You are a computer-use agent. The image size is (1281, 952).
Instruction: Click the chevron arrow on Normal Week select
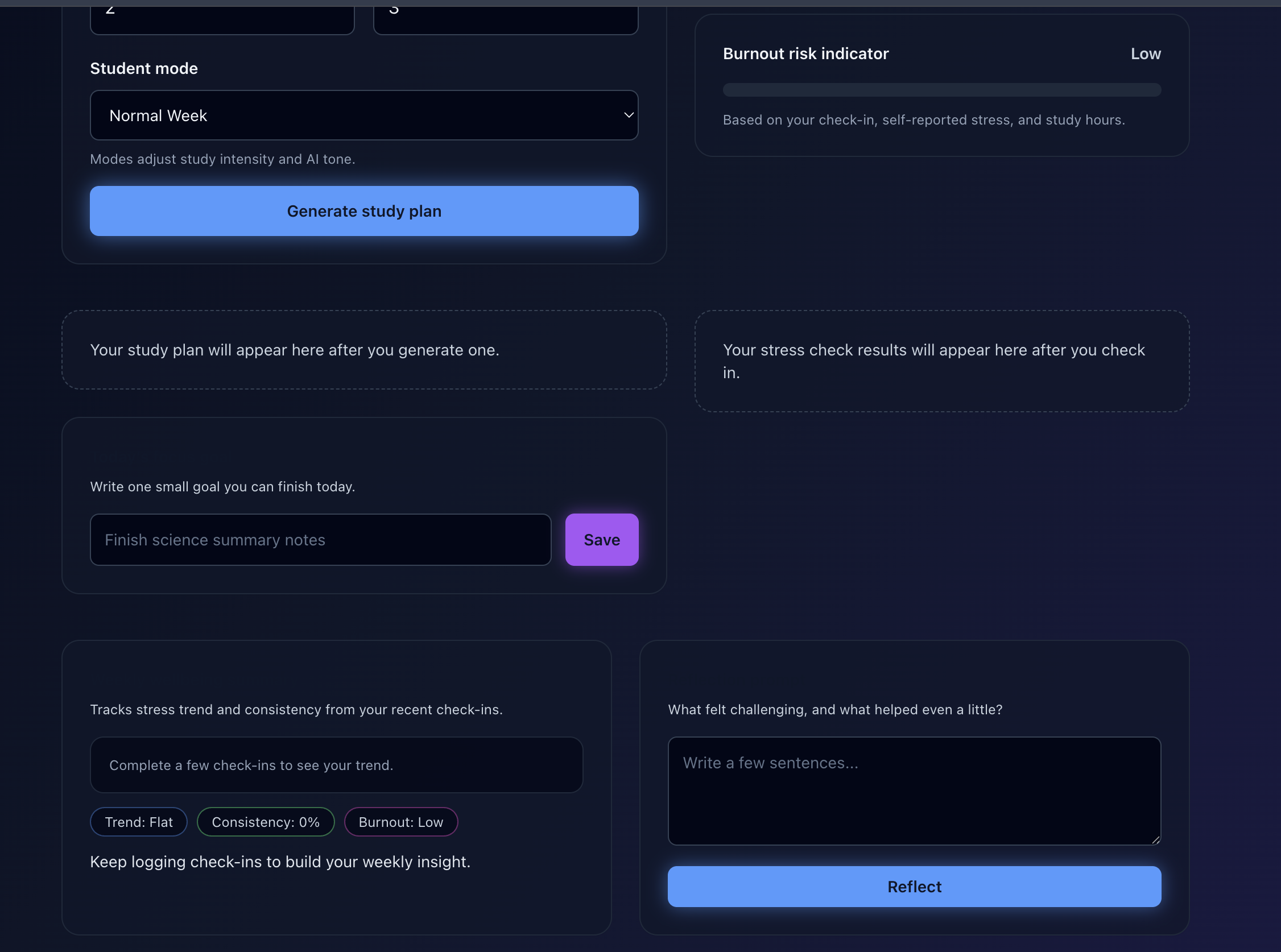pyautogui.click(x=629, y=115)
